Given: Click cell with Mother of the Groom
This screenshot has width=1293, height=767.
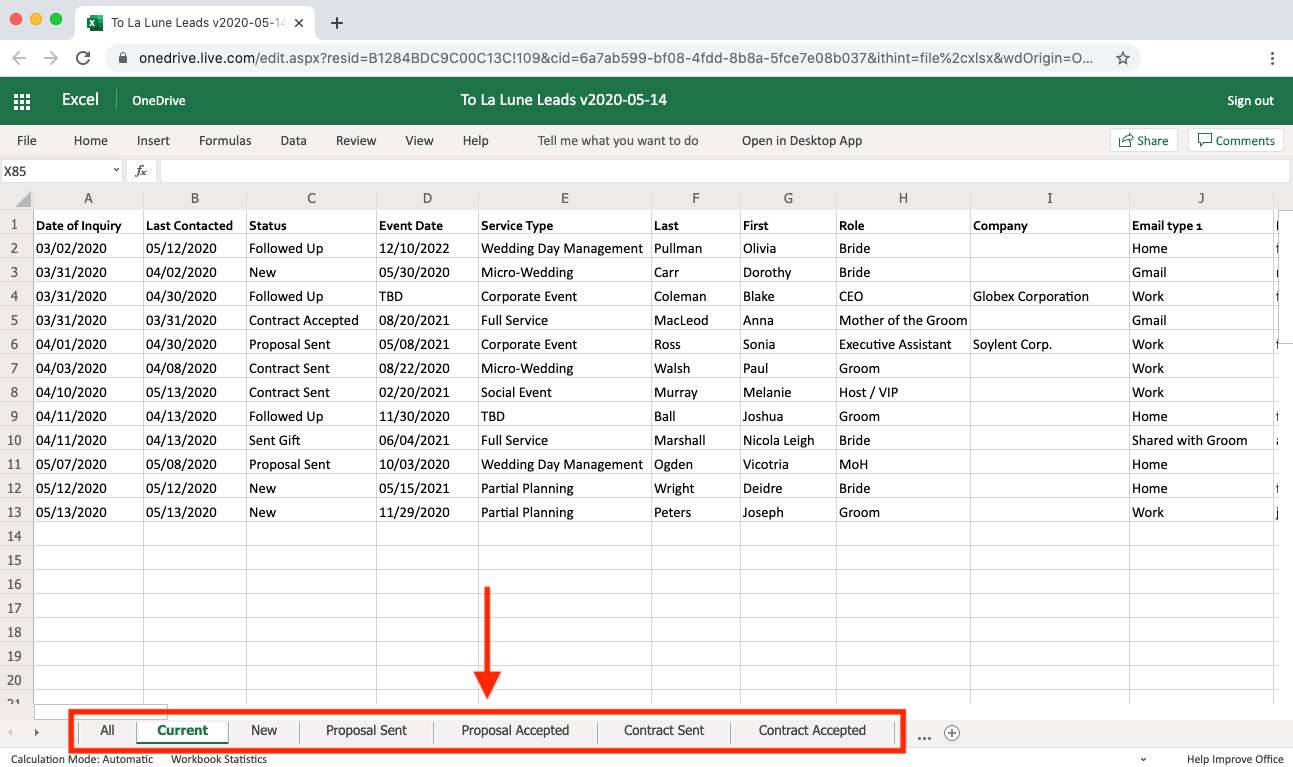Looking at the screenshot, I should (x=903, y=320).
